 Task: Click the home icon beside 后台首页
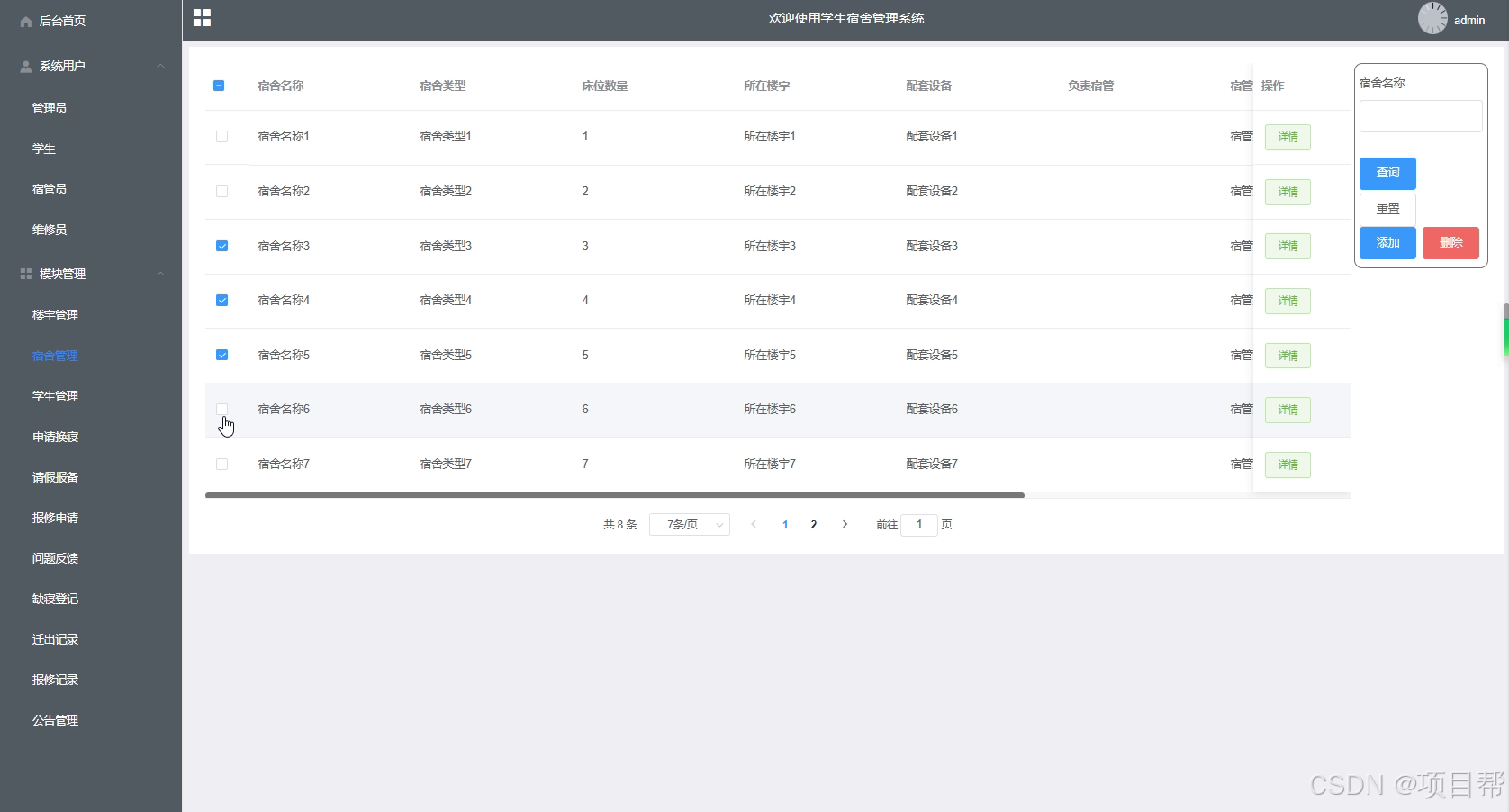[25, 21]
